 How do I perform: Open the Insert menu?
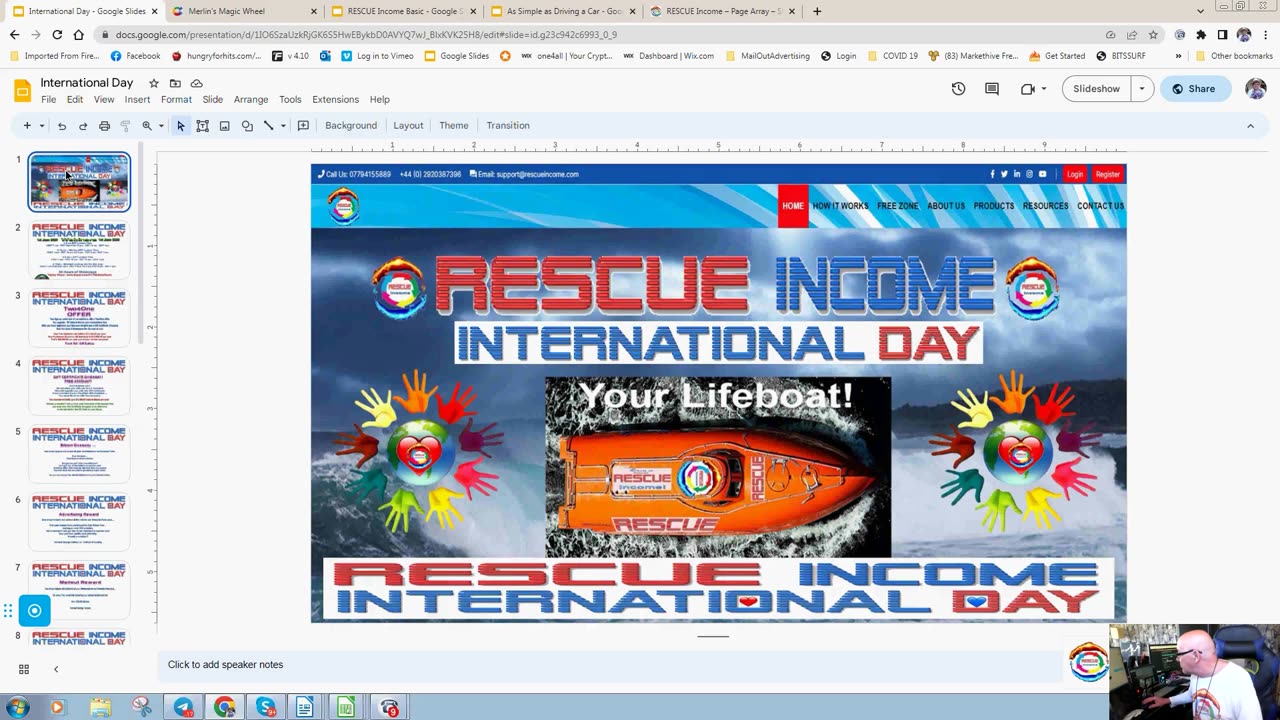137,100
